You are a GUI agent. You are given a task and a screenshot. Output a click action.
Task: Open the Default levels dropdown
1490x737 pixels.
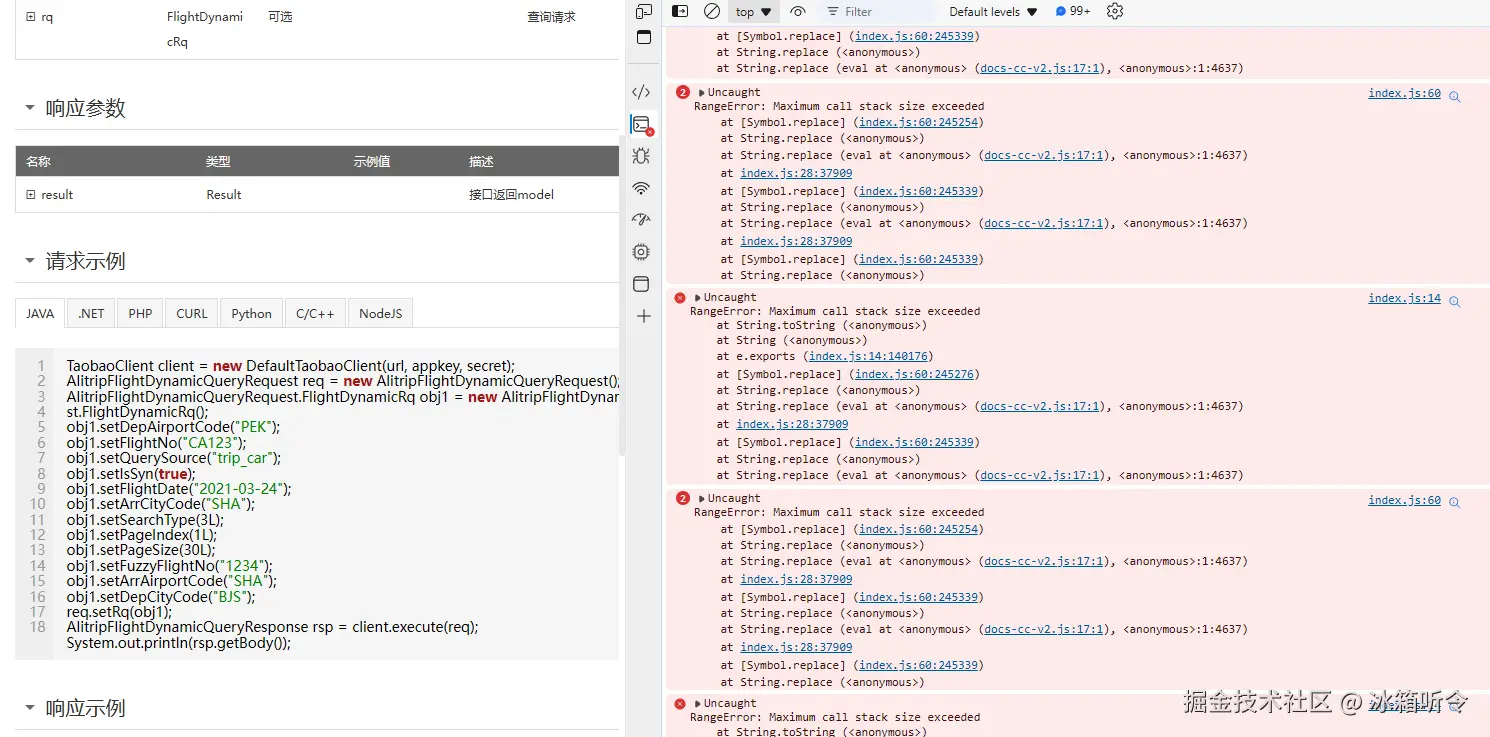[993, 12]
